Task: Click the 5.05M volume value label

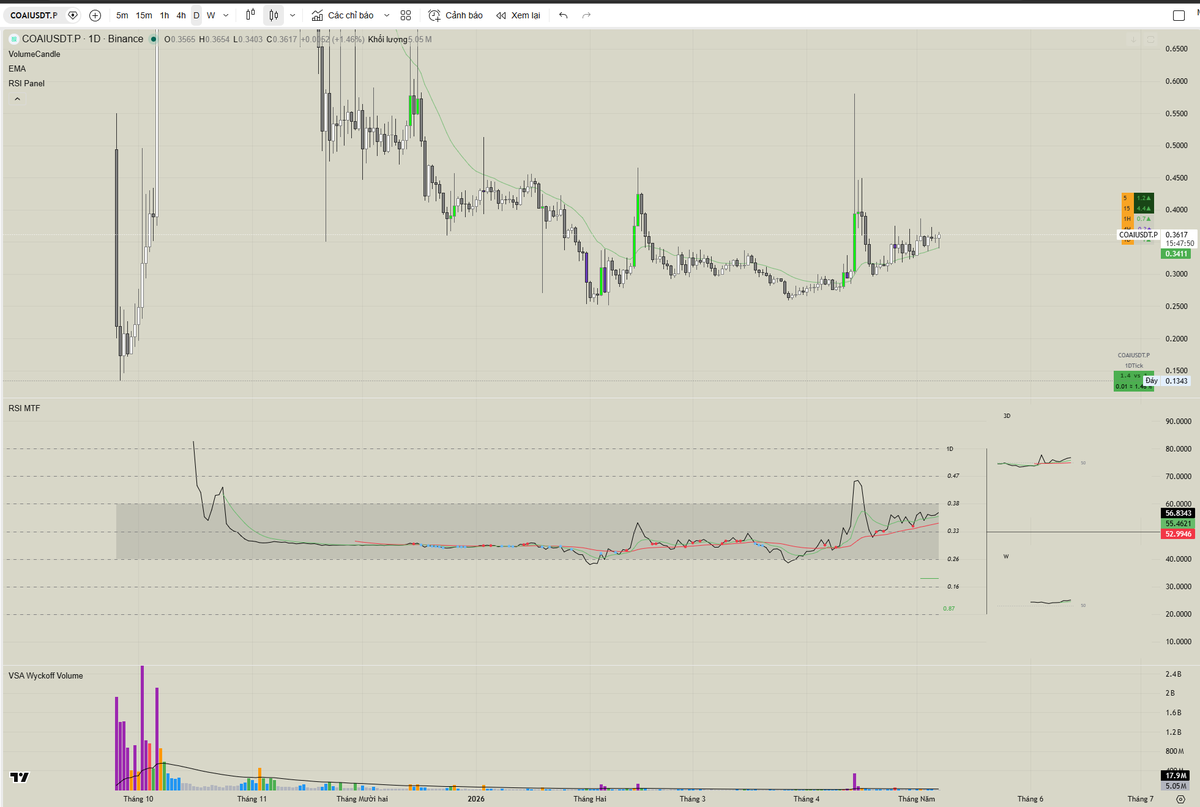Action: click(1174, 786)
